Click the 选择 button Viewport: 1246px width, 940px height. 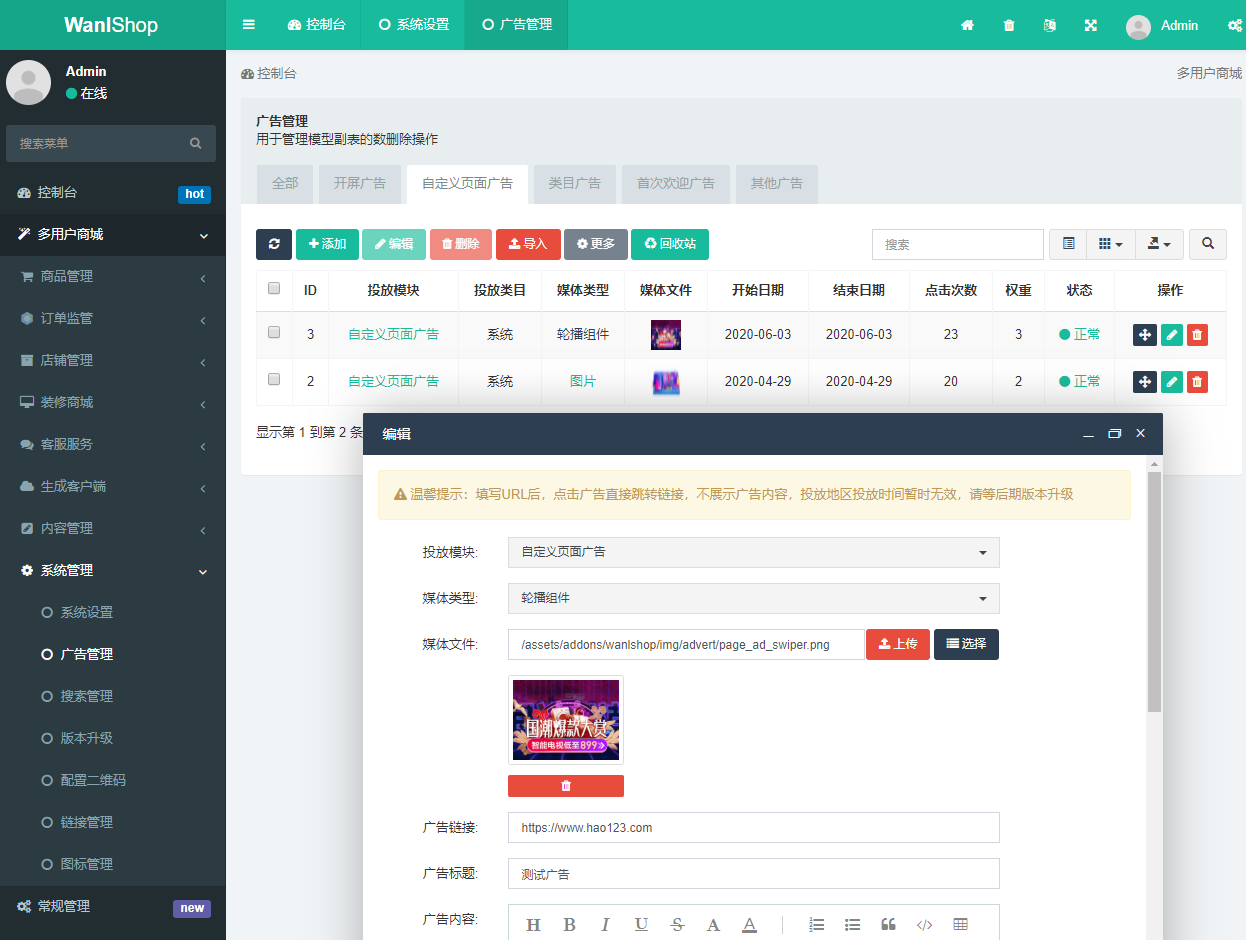pos(966,644)
